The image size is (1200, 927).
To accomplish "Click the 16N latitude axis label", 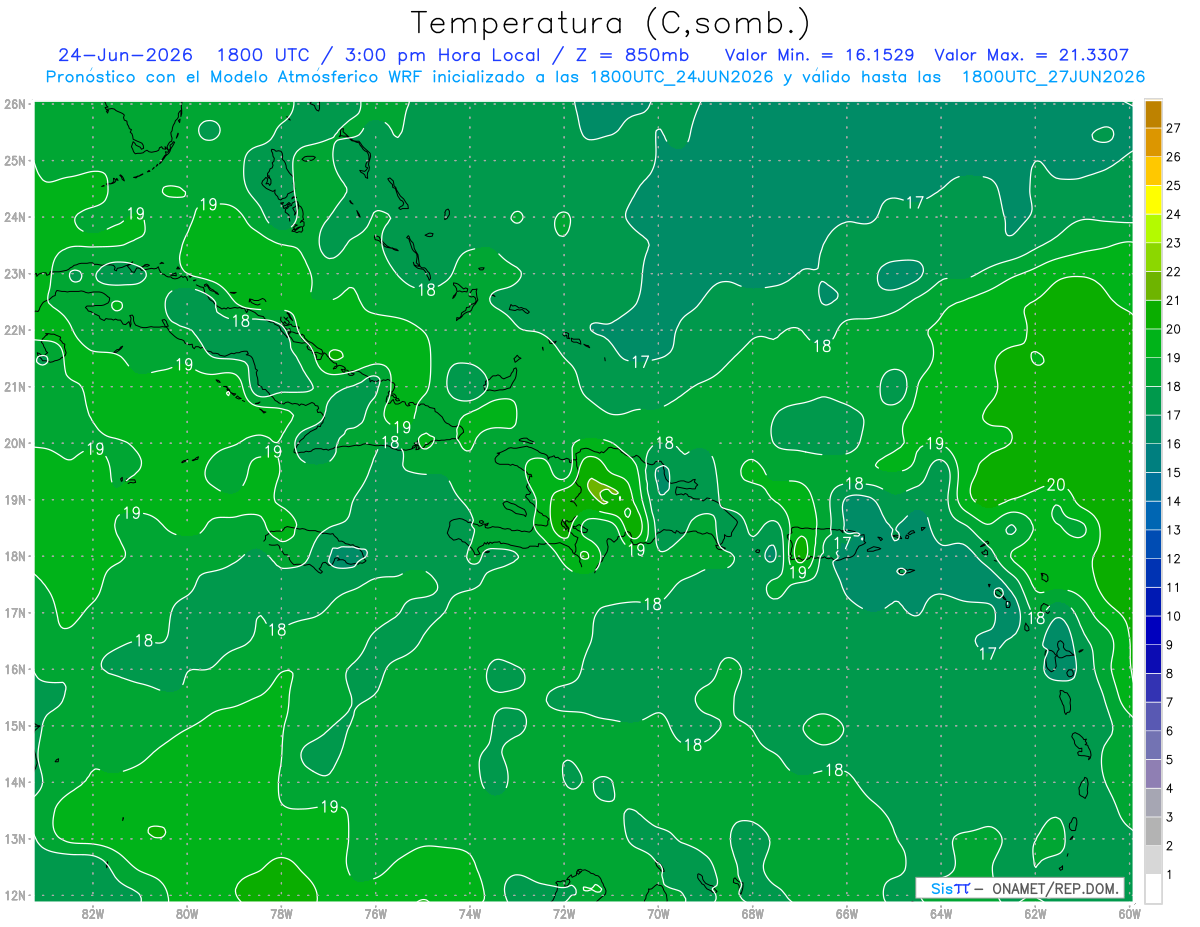I will (x=15, y=670).
